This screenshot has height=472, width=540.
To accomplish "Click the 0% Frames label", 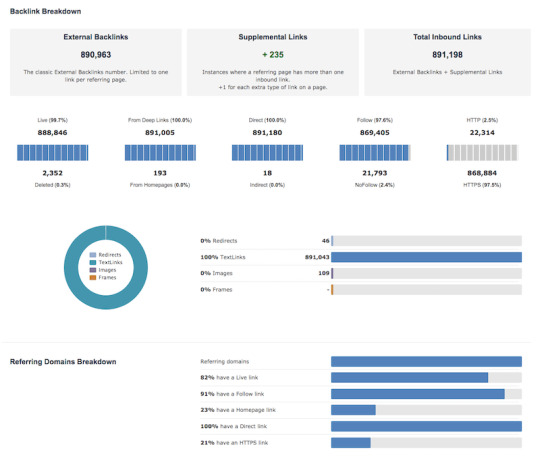I will [216, 290].
